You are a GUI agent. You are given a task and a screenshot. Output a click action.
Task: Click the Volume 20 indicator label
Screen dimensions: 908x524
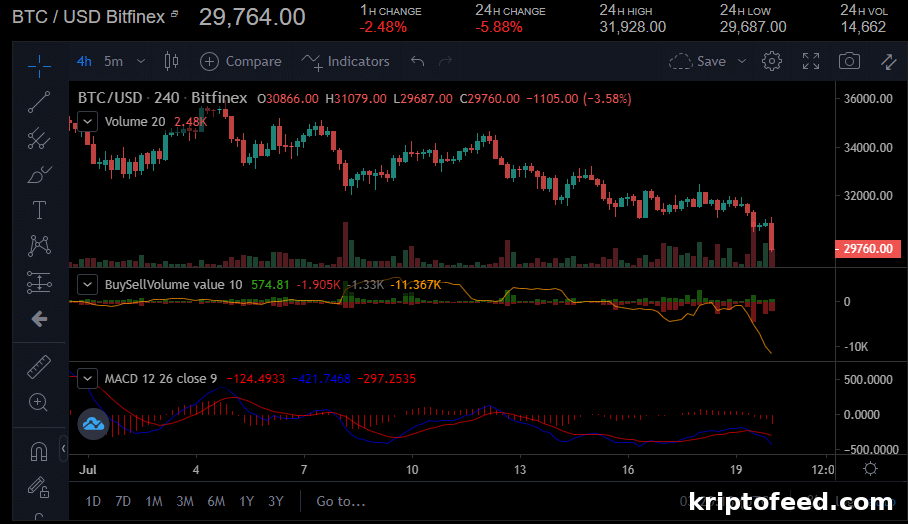coord(134,122)
